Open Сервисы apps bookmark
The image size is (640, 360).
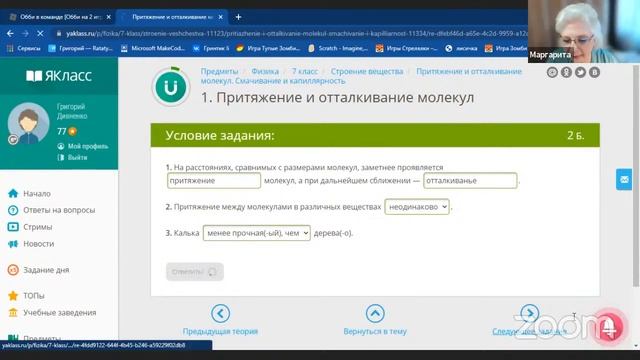pyautogui.click(x=24, y=49)
